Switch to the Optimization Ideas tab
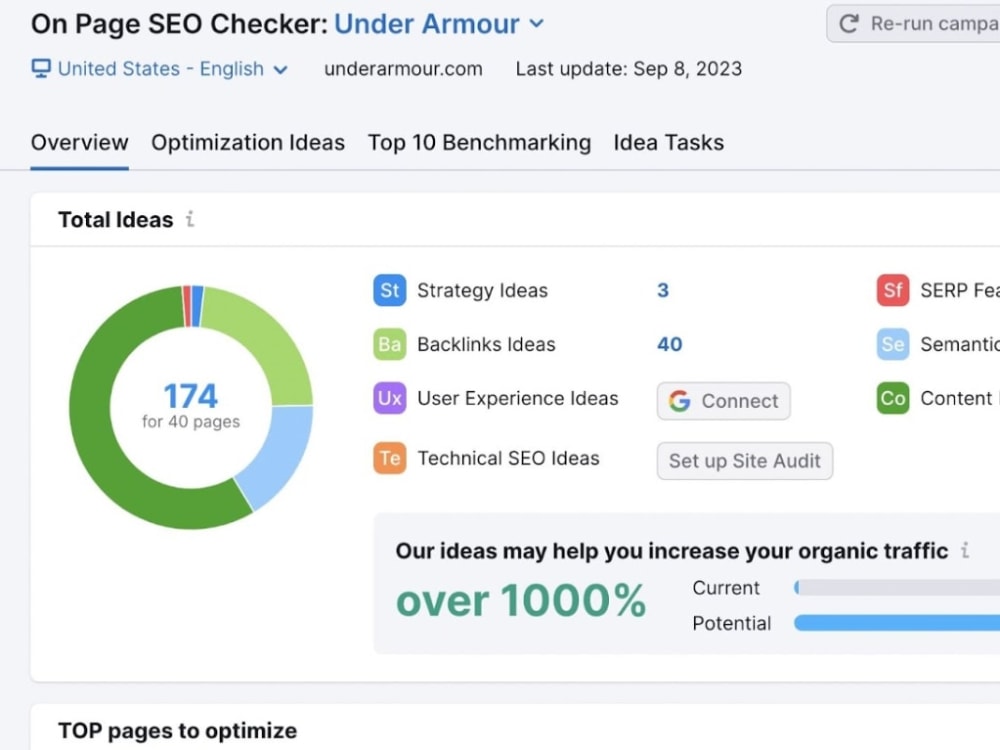The image size is (1000, 750). pyautogui.click(x=248, y=142)
